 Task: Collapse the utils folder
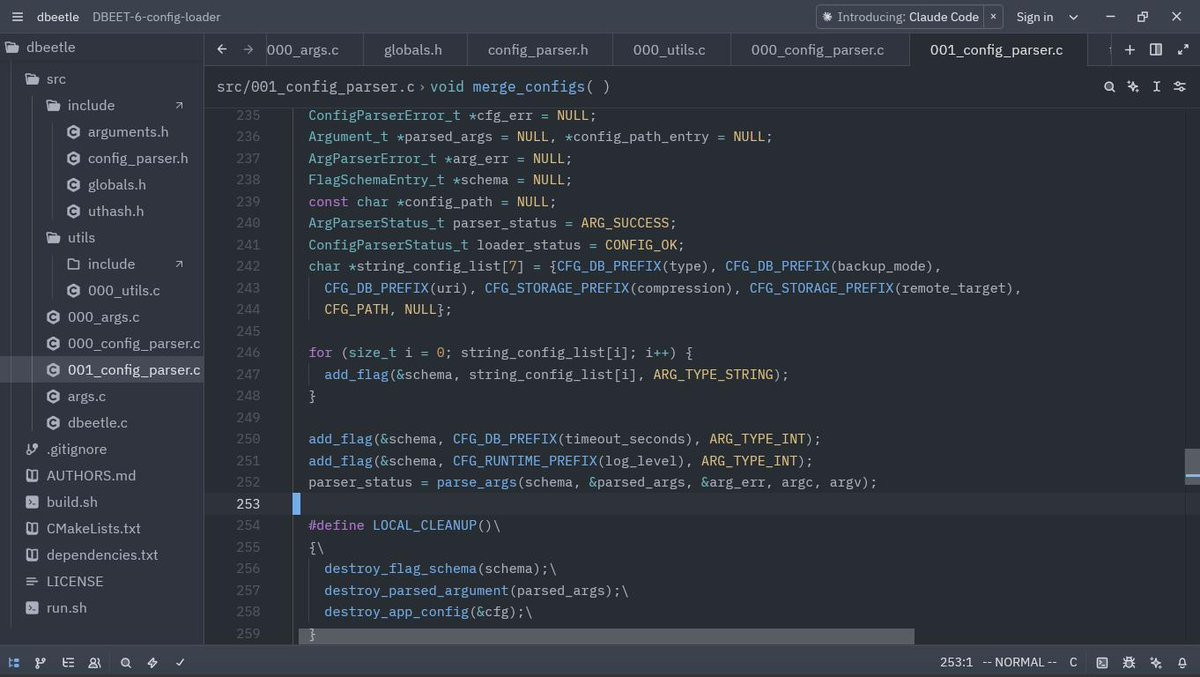pos(102,238)
